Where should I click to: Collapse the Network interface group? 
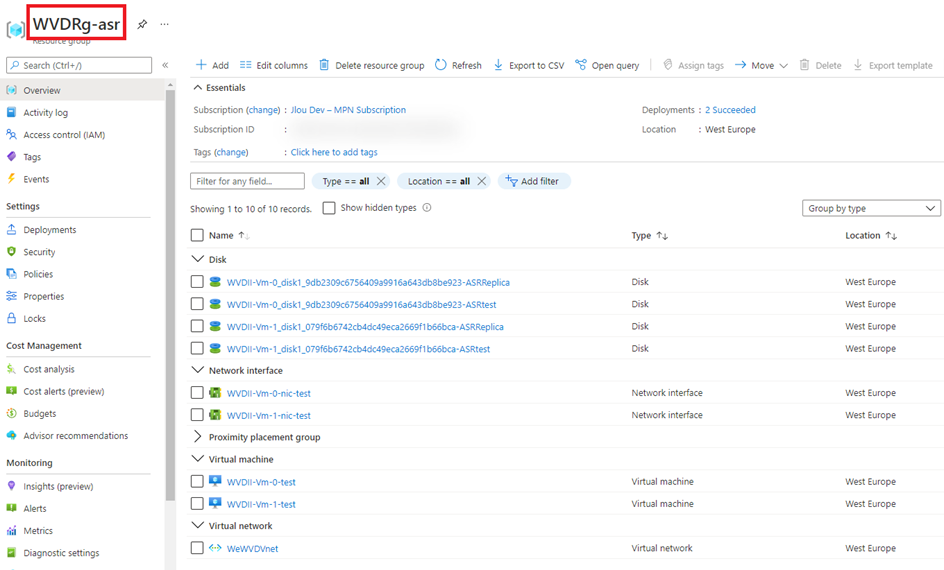coord(197,370)
